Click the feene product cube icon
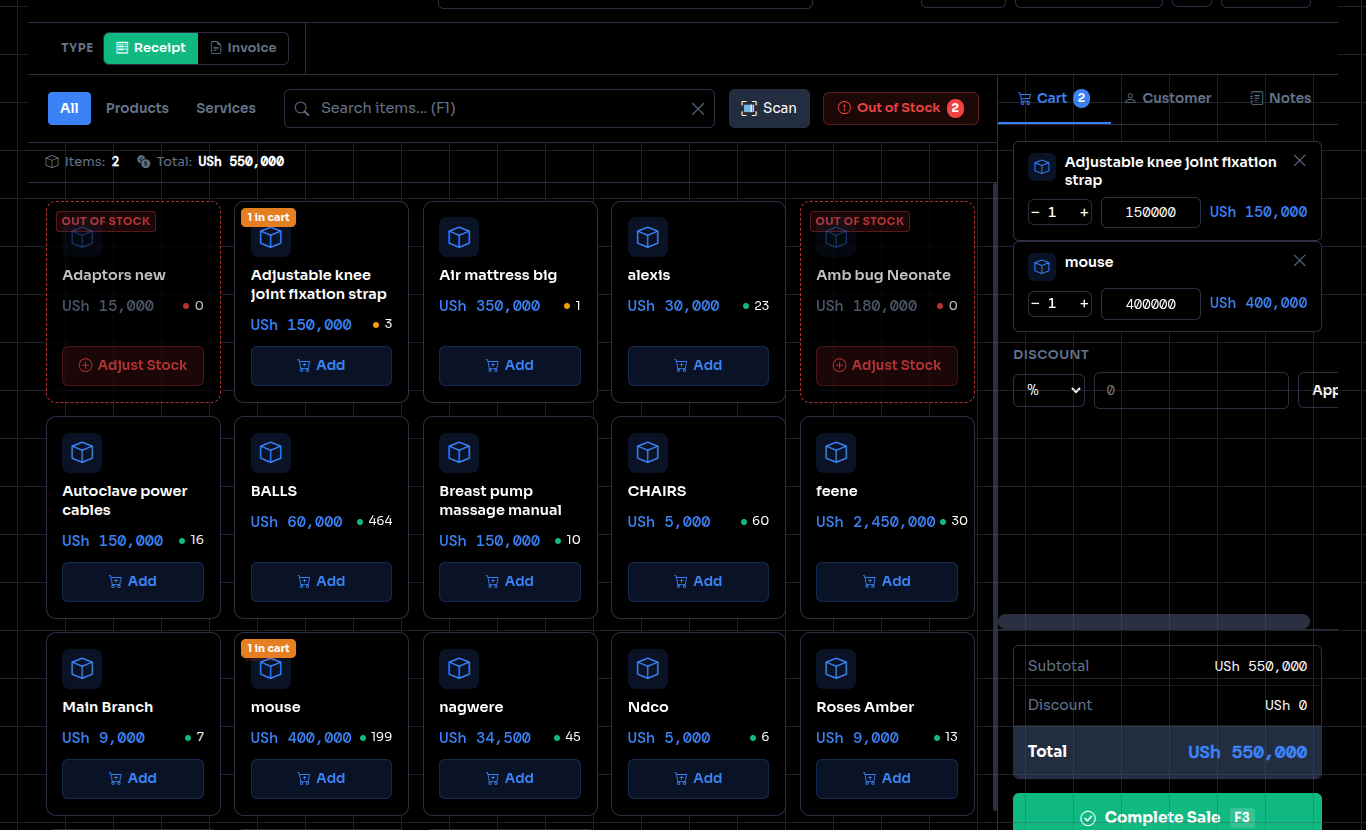1366x830 pixels. point(836,453)
